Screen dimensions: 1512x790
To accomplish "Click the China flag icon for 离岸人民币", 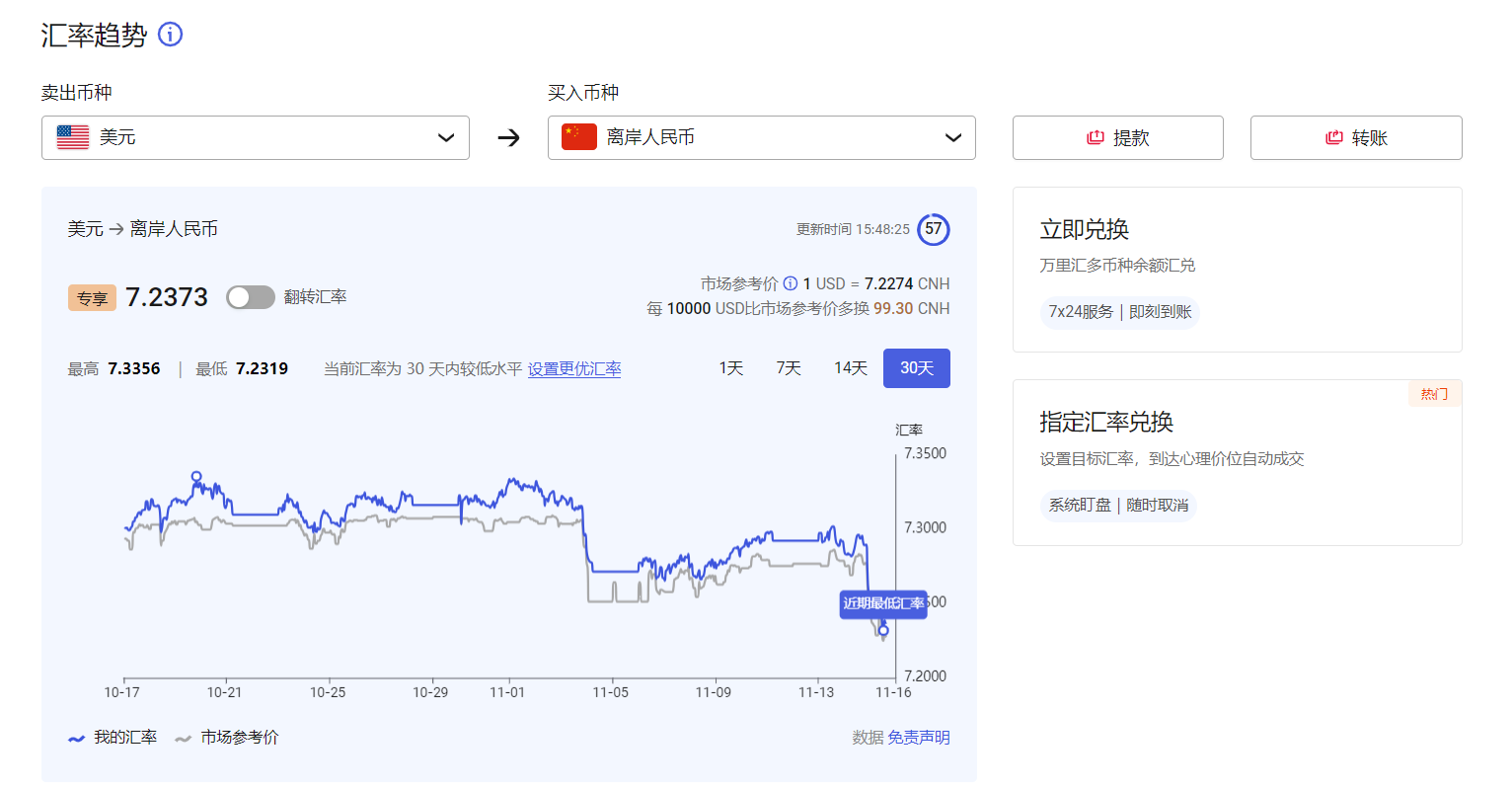I will (576, 137).
